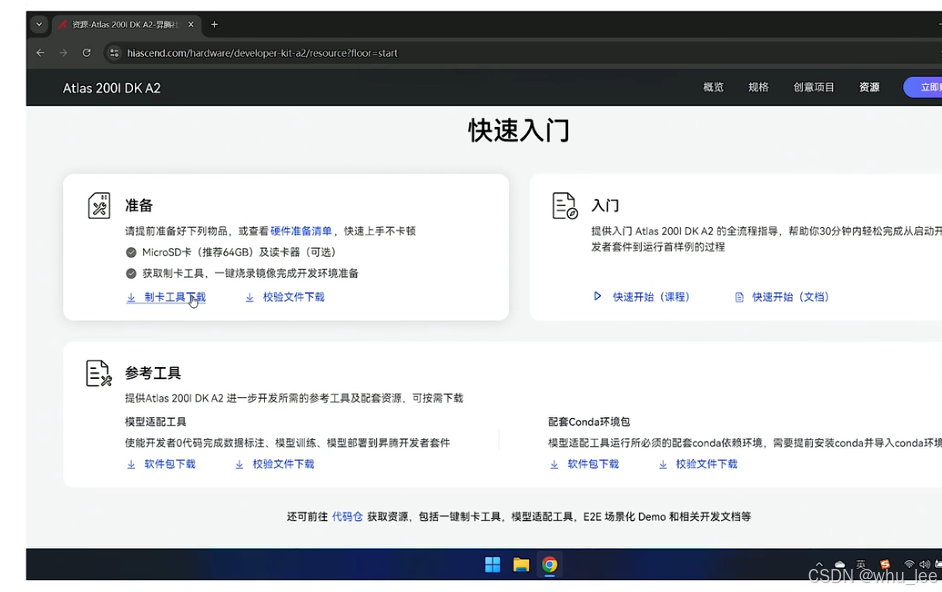The height and width of the screenshot is (592, 942).
Task: Click the blue 立即 button in header
Action: click(923, 87)
